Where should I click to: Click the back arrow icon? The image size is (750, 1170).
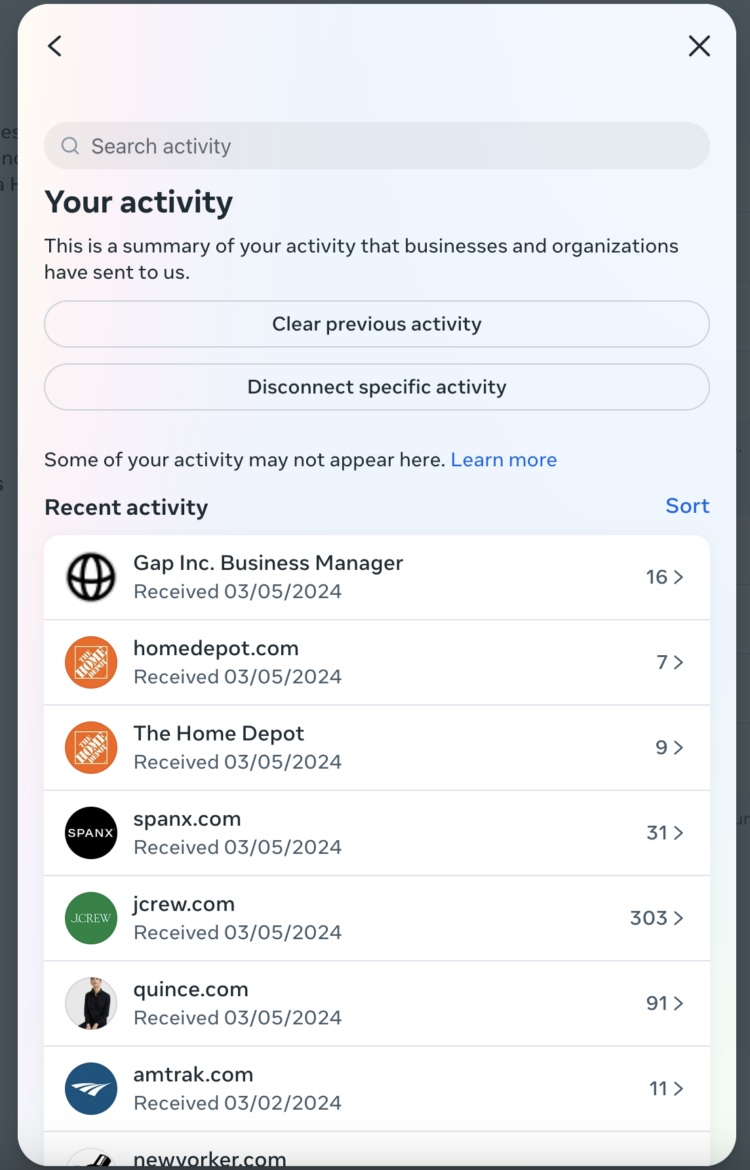pyautogui.click(x=55, y=46)
